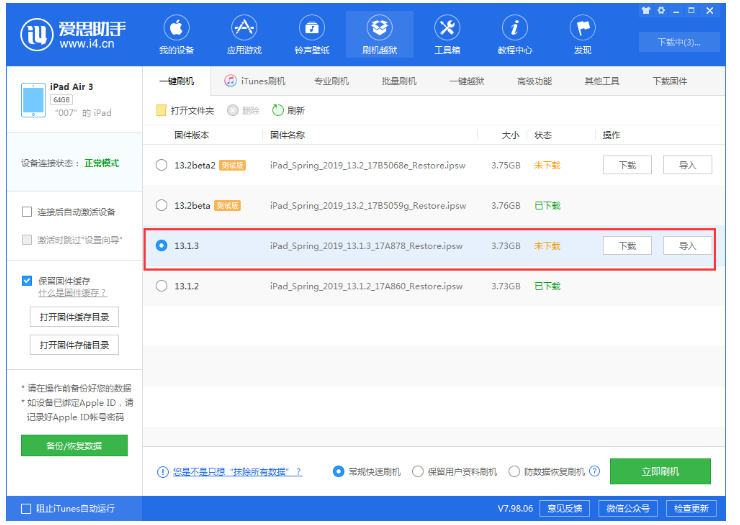Viewport: 740px width, 525px height.
Task: Open 教程中心 tutorial center
Action: pos(515,34)
